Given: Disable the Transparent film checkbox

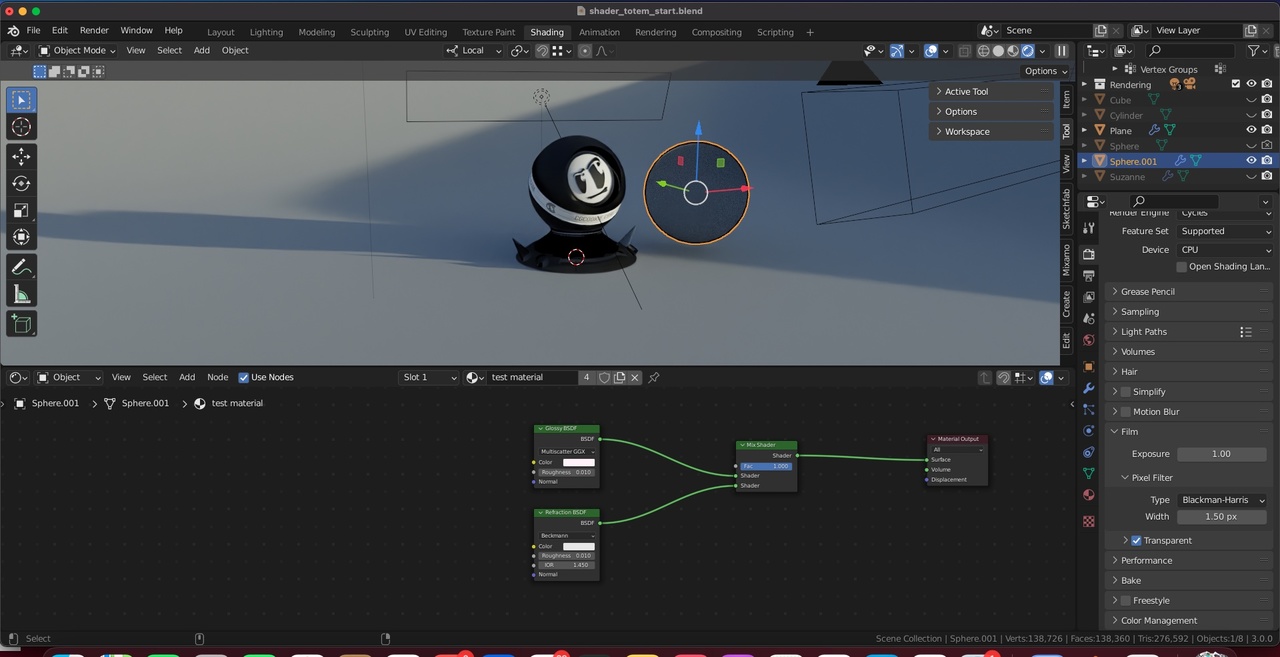Looking at the screenshot, I should 1136,540.
